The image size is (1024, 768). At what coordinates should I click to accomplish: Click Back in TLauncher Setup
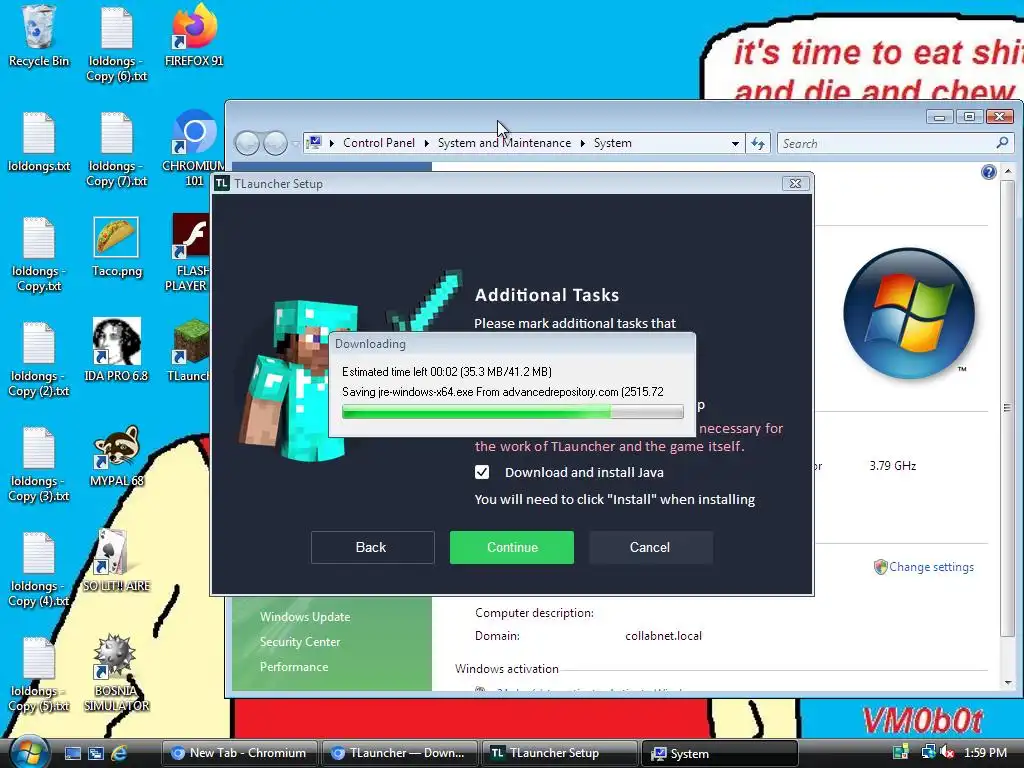click(x=372, y=547)
